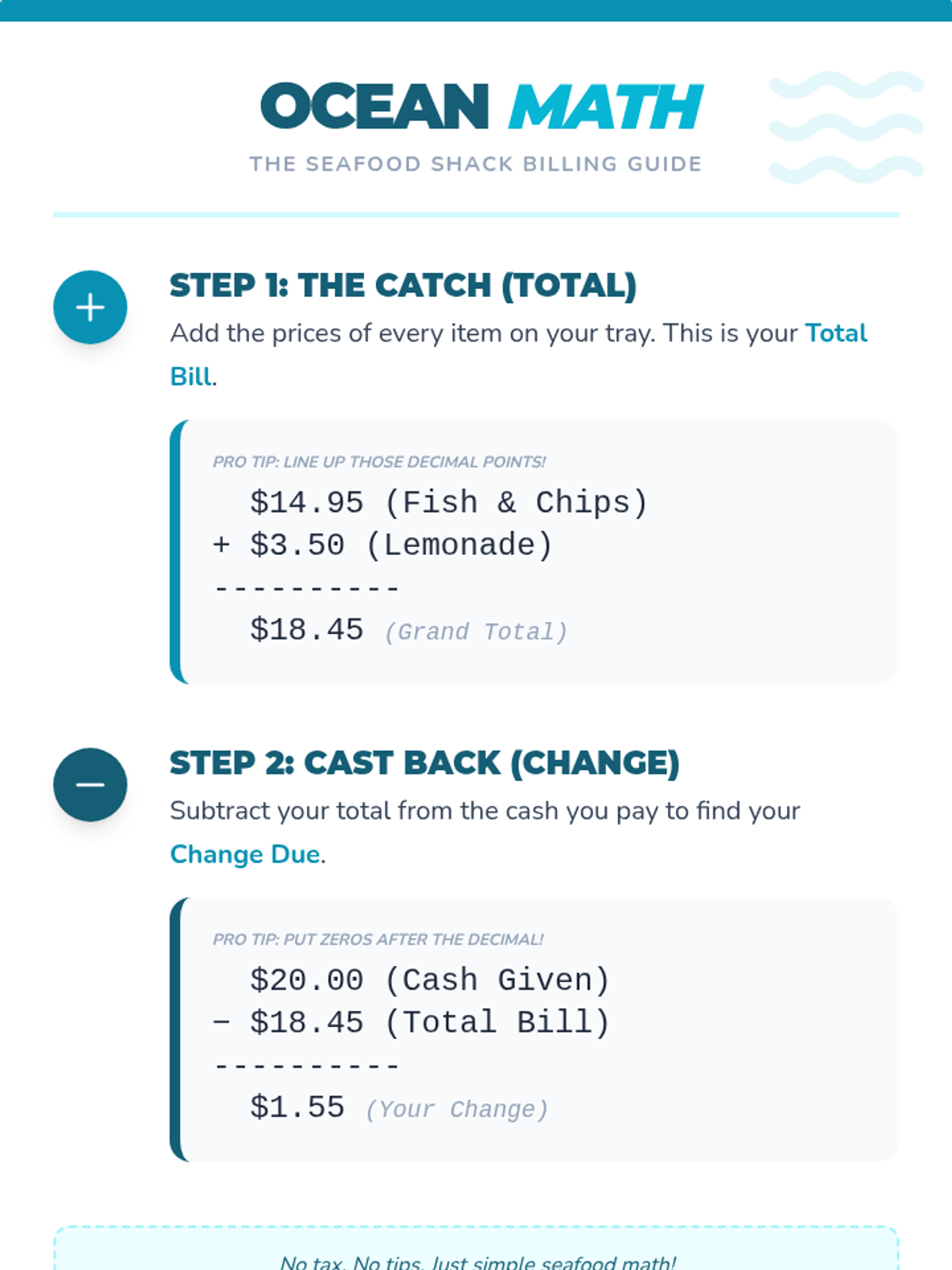The height and width of the screenshot is (1270, 952).
Task: Click the $3.50 Lemonade line
Action: (383, 545)
